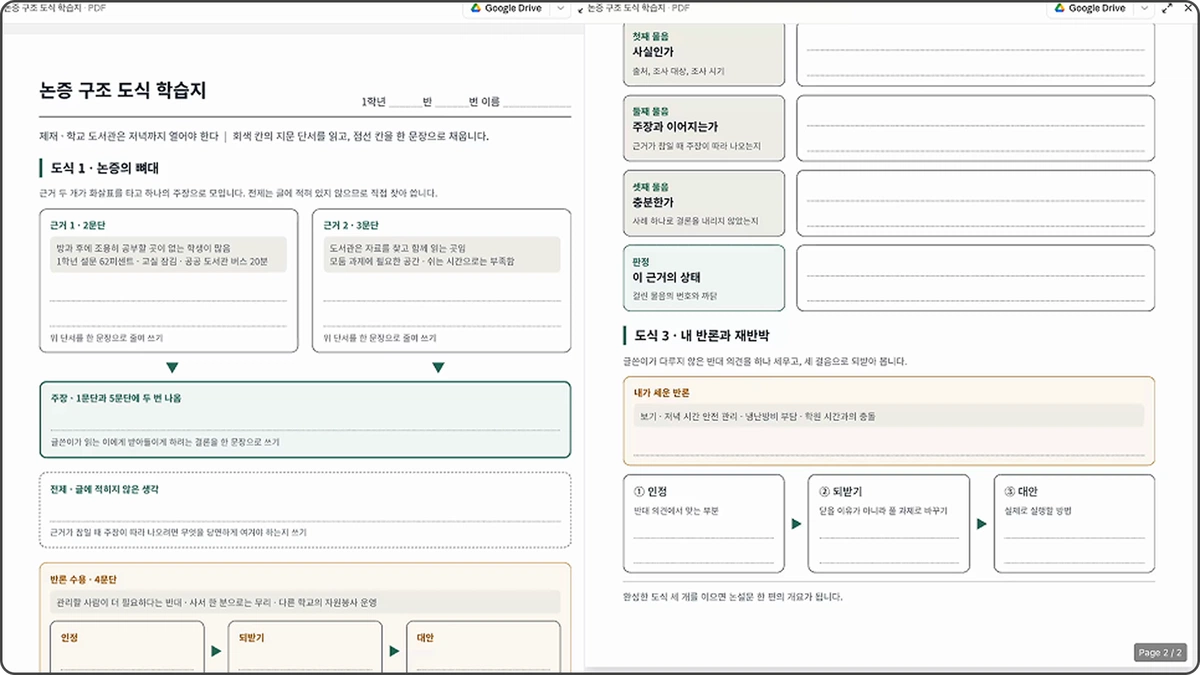
Task: Click the green down arrow under 근거 1 box
Action: pyautogui.click(x=172, y=368)
